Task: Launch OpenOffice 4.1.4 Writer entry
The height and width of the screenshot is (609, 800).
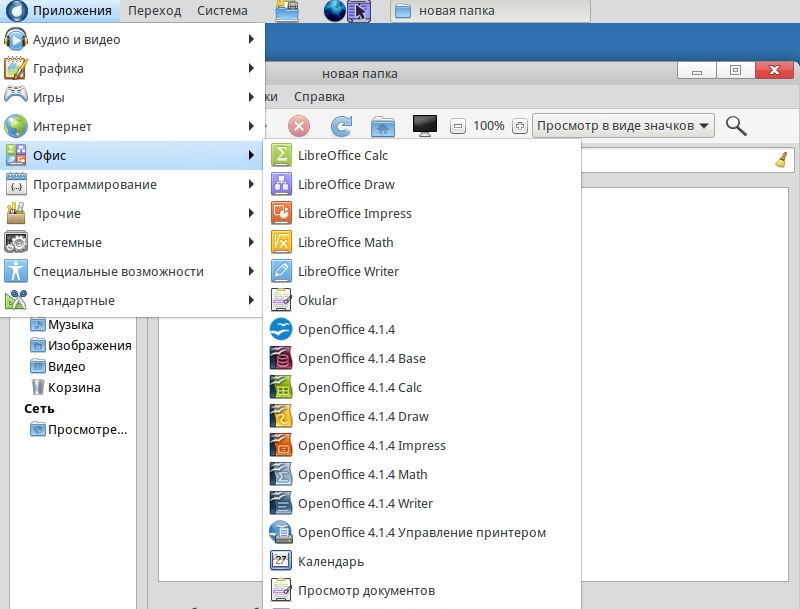Action: pyautogui.click(x=421, y=503)
